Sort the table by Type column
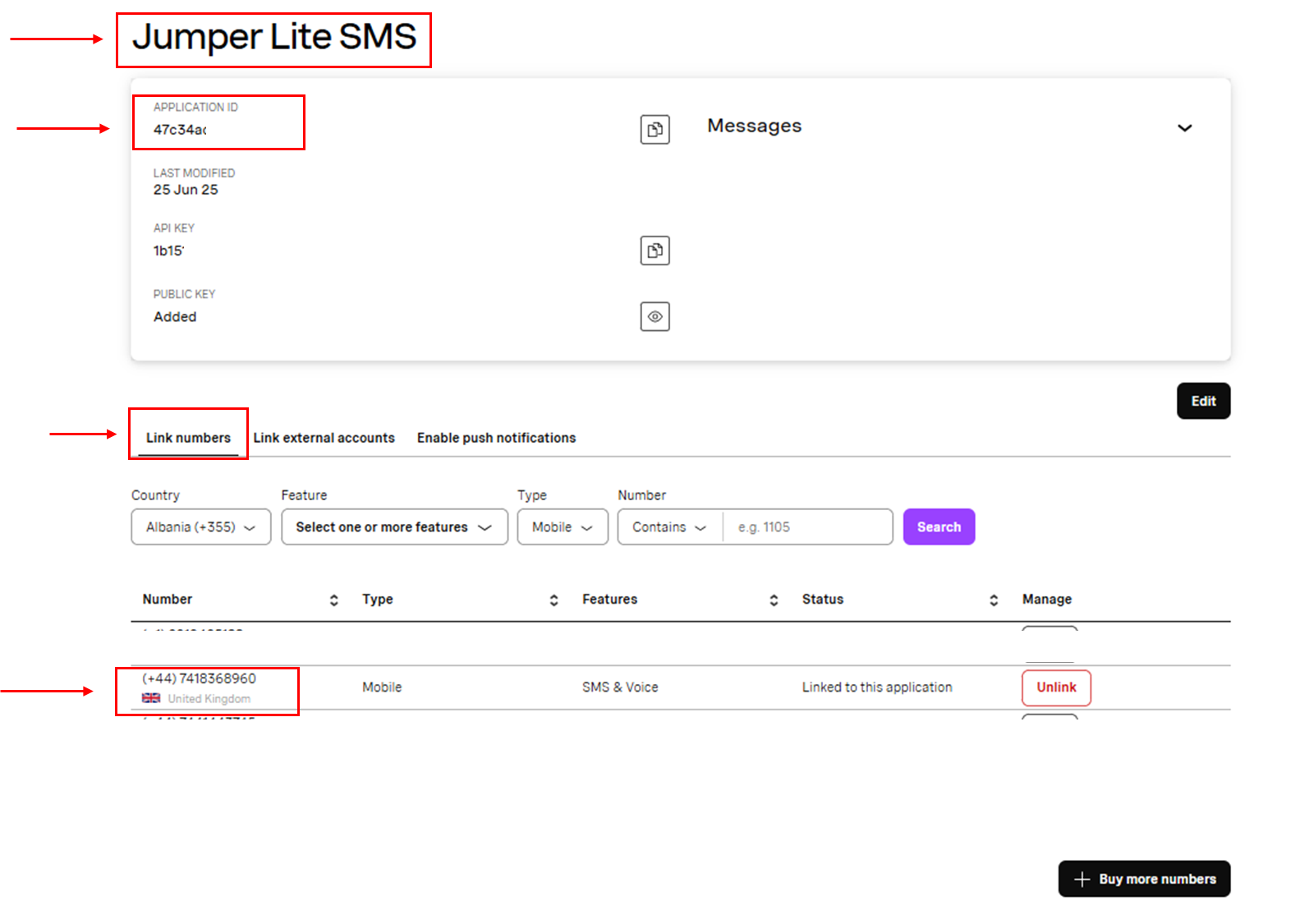This screenshot has height=924, width=1309. [x=553, y=600]
